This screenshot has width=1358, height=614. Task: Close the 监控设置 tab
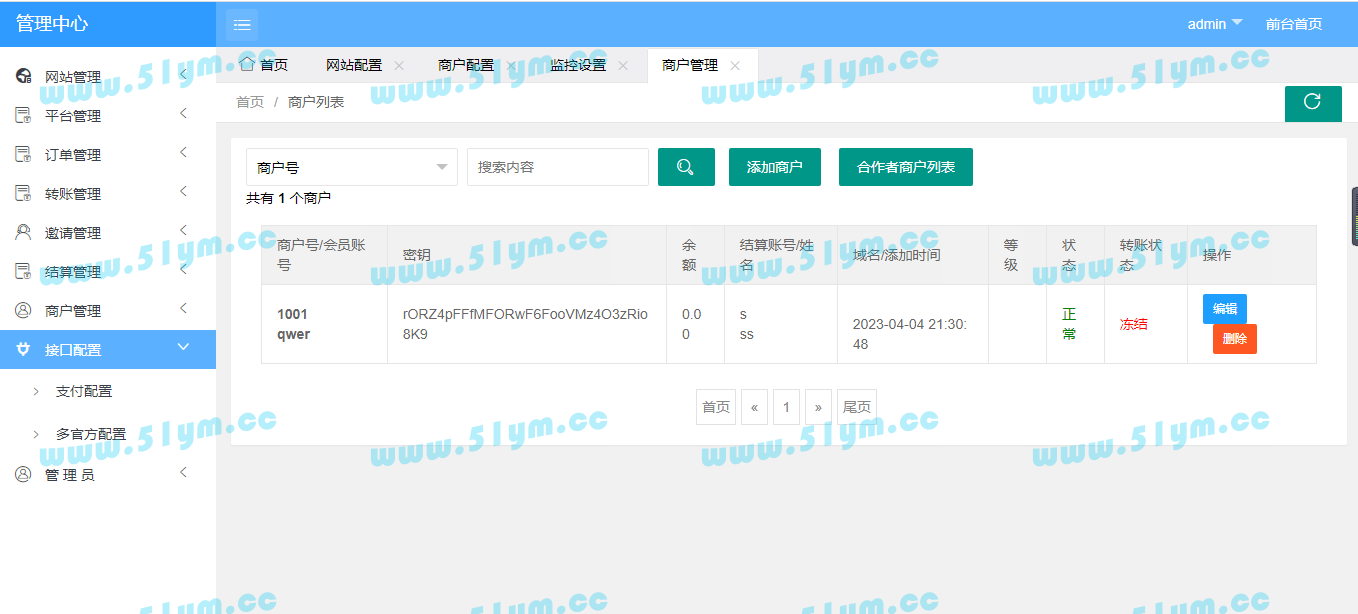(x=623, y=65)
